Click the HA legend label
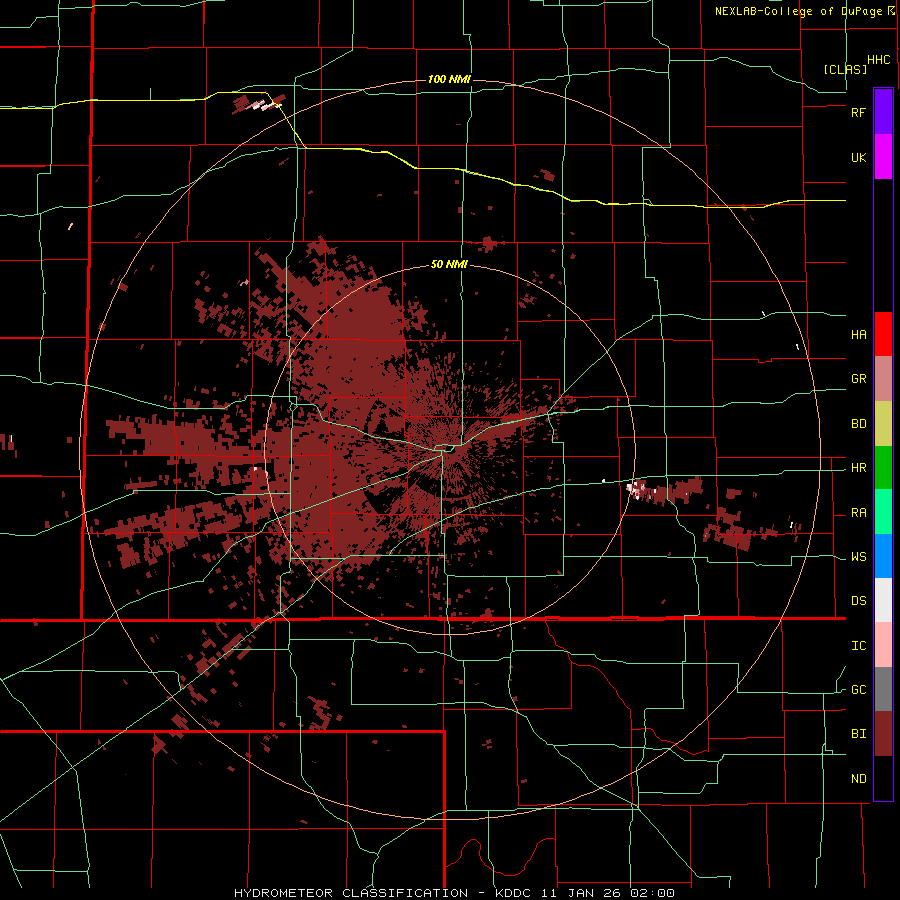Viewport: 900px width, 900px height. click(859, 334)
